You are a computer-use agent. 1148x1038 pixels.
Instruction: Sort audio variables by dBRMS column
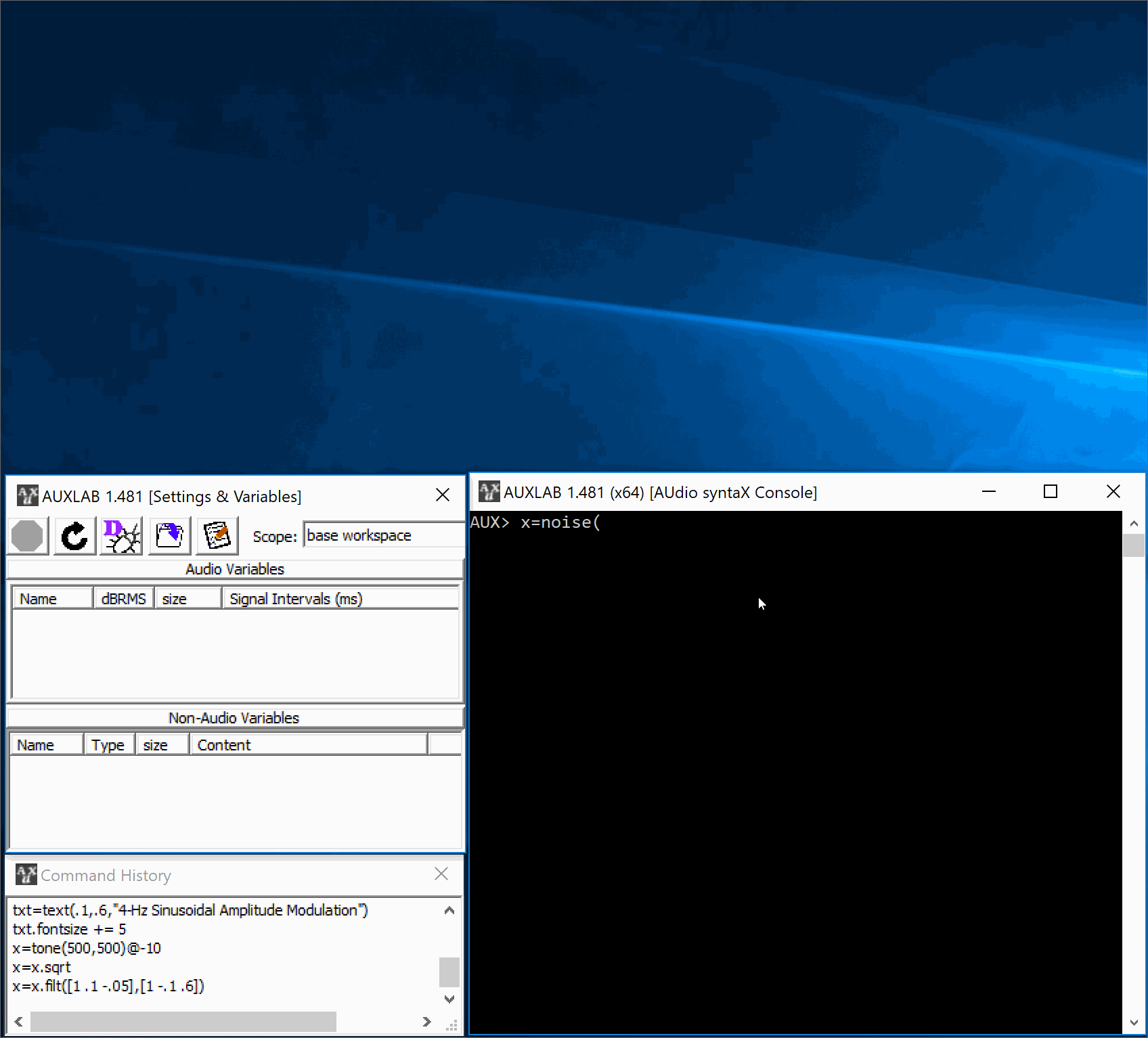pos(123,599)
